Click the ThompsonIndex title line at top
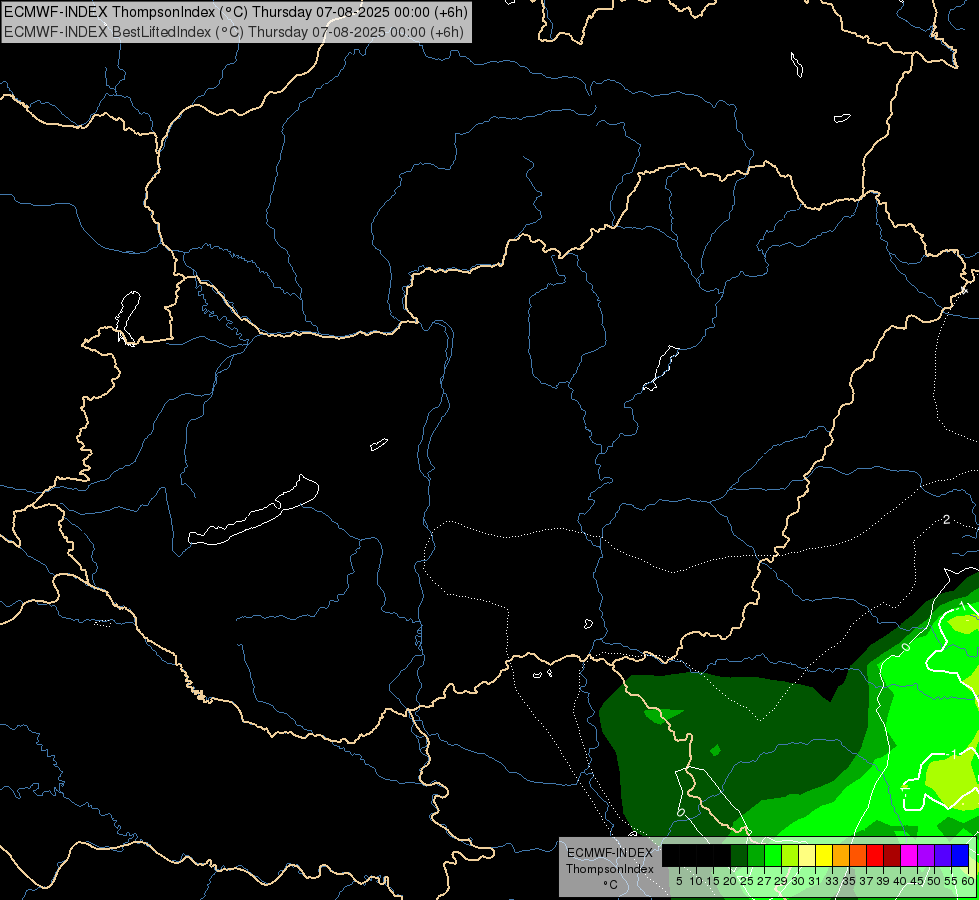The width and height of the screenshot is (979, 900). coord(235,12)
